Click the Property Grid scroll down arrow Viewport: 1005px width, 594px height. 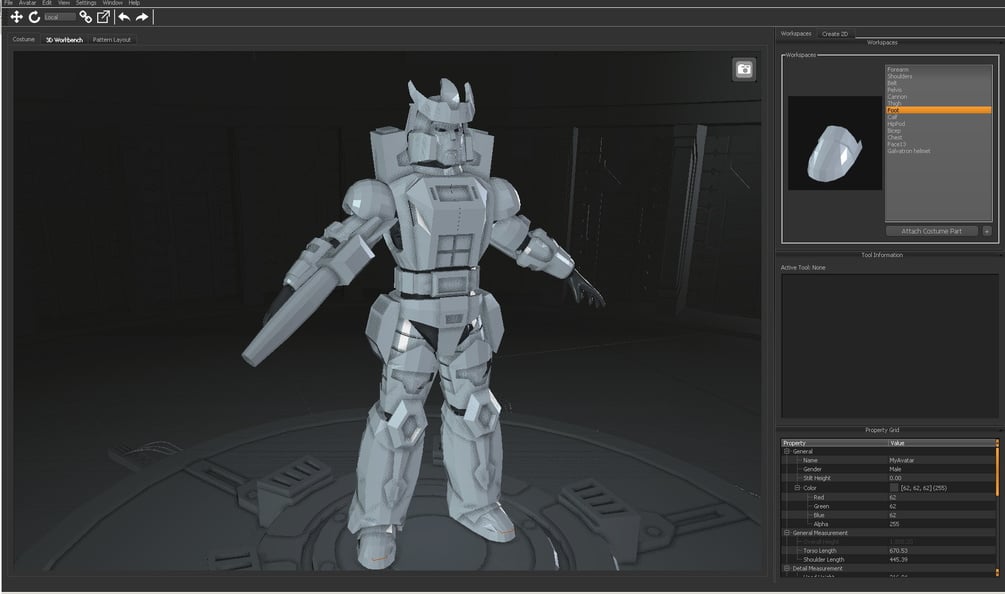[997, 572]
